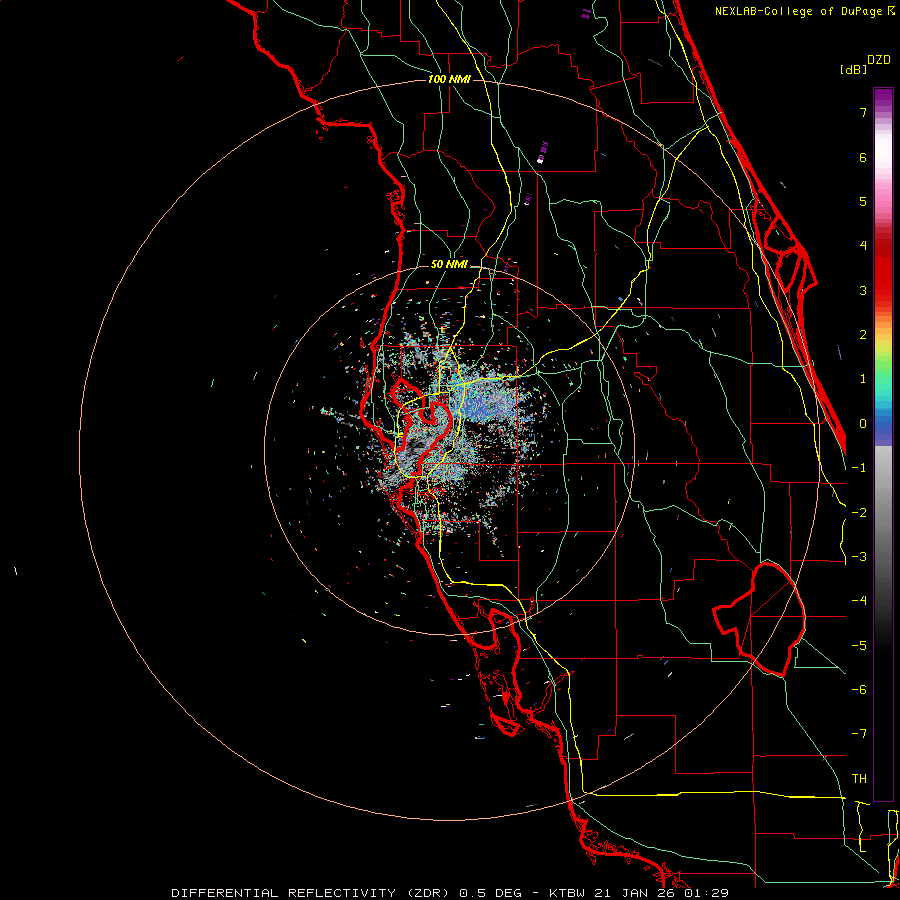The image size is (900, 900).
Task: Click the -2 tick label on the scale
Action: coord(859,513)
